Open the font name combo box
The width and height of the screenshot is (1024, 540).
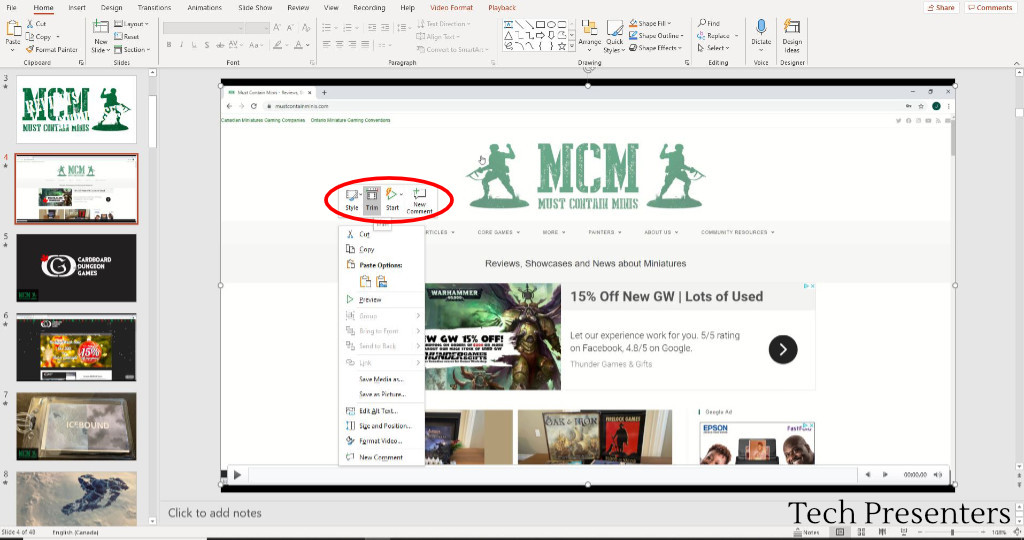pyautogui.click(x=204, y=27)
